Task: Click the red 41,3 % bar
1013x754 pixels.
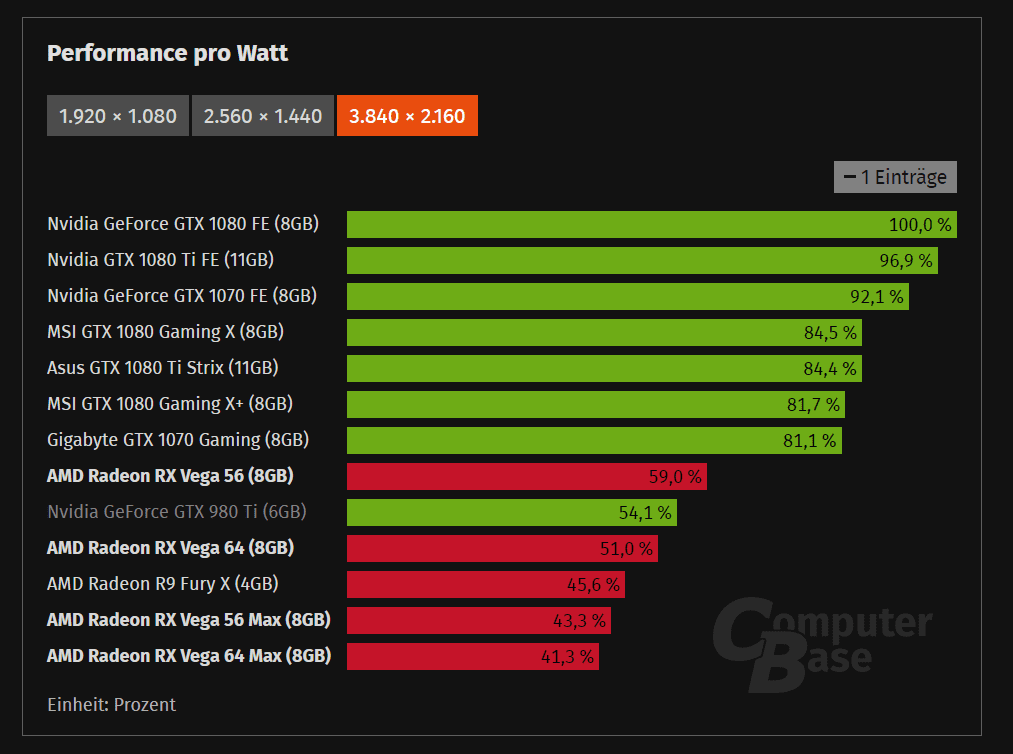Action: tap(473, 656)
